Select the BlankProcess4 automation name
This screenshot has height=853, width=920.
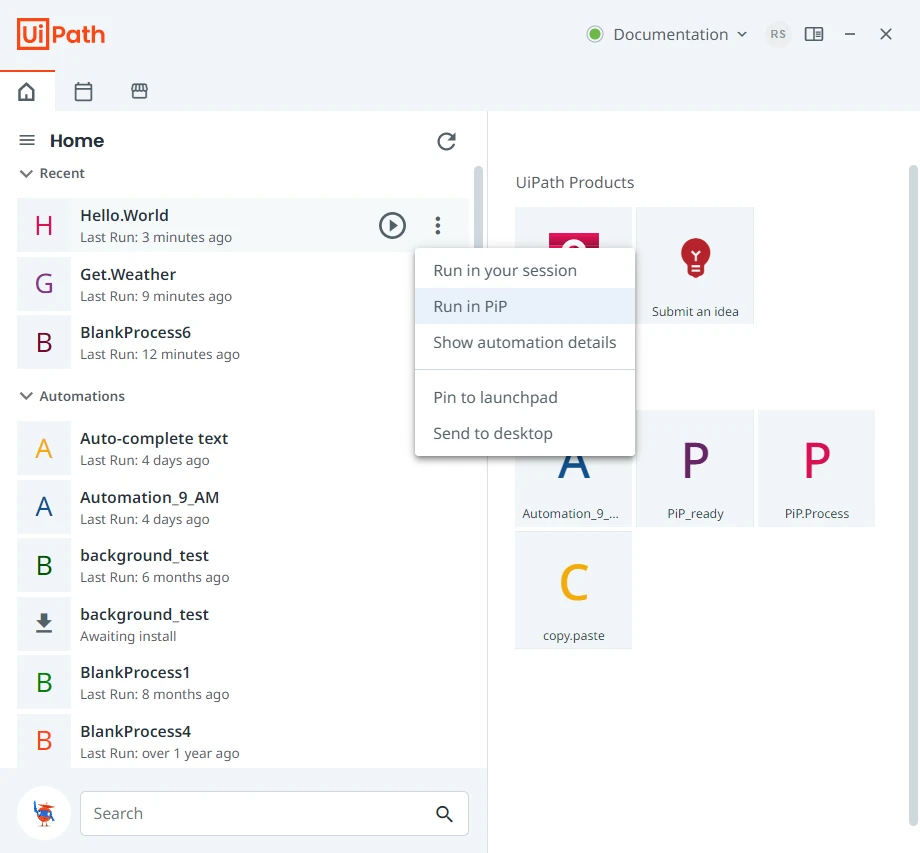pyautogui.click(x=136, y=731)
